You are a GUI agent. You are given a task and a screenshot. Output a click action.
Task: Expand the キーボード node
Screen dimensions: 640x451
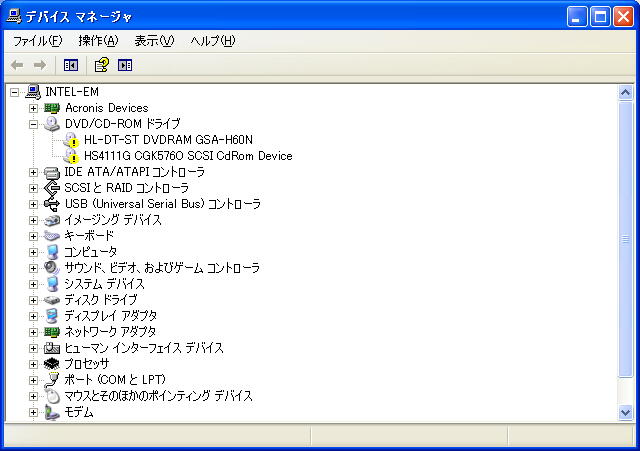(x=33, y=236)
